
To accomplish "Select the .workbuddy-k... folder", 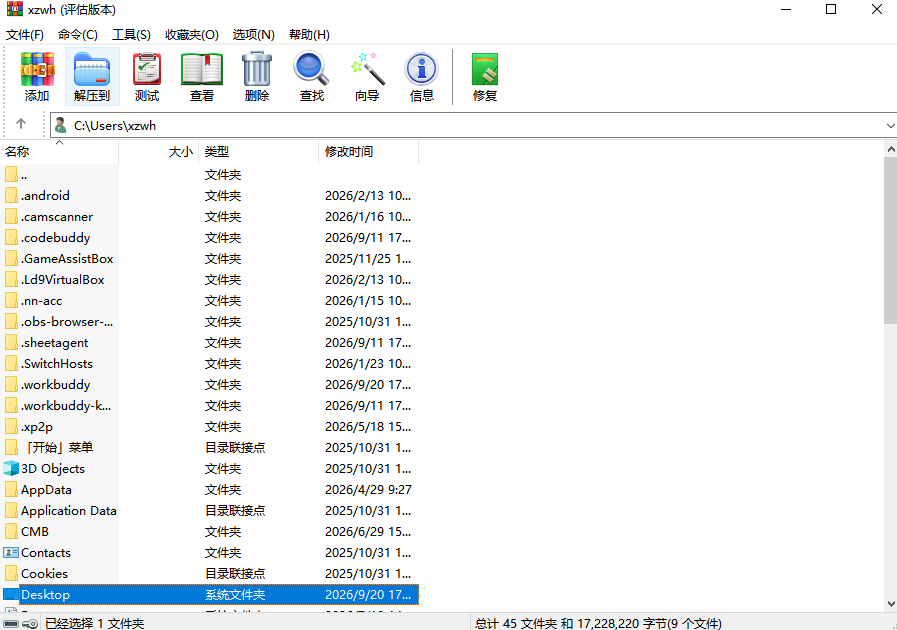I will (209, 405).
